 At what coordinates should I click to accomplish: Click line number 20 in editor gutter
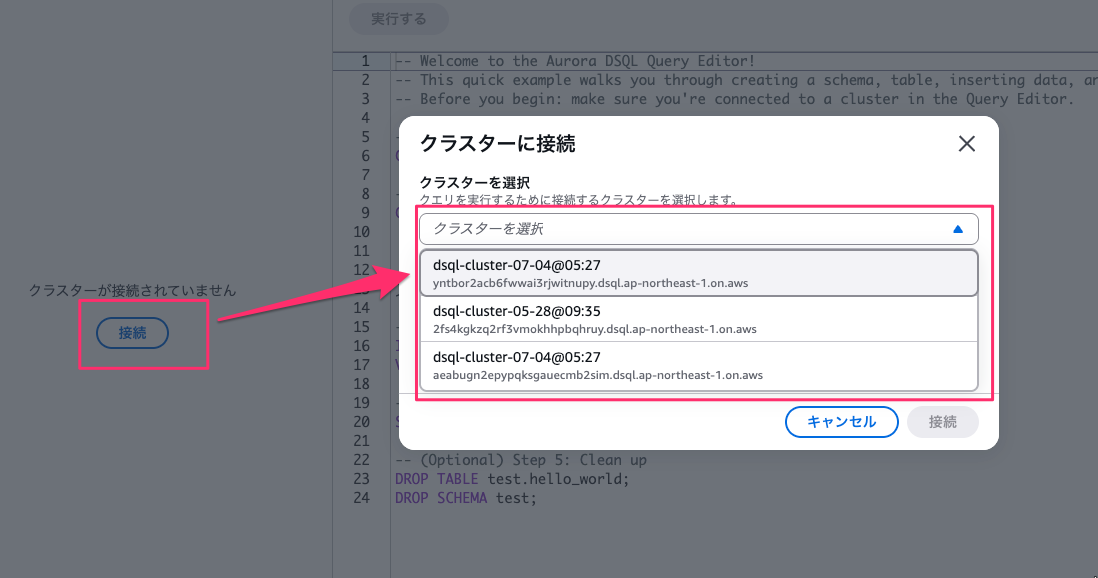click(361, 422)
